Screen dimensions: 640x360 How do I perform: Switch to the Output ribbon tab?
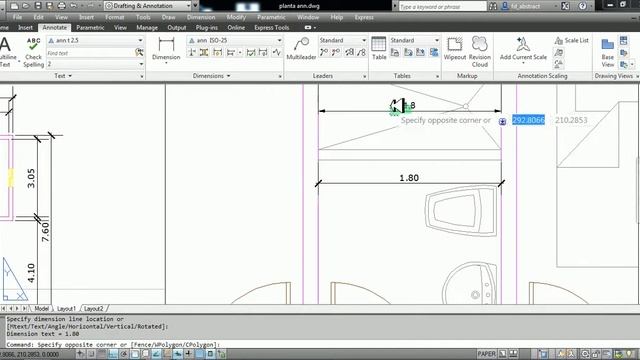pos(177,27)
